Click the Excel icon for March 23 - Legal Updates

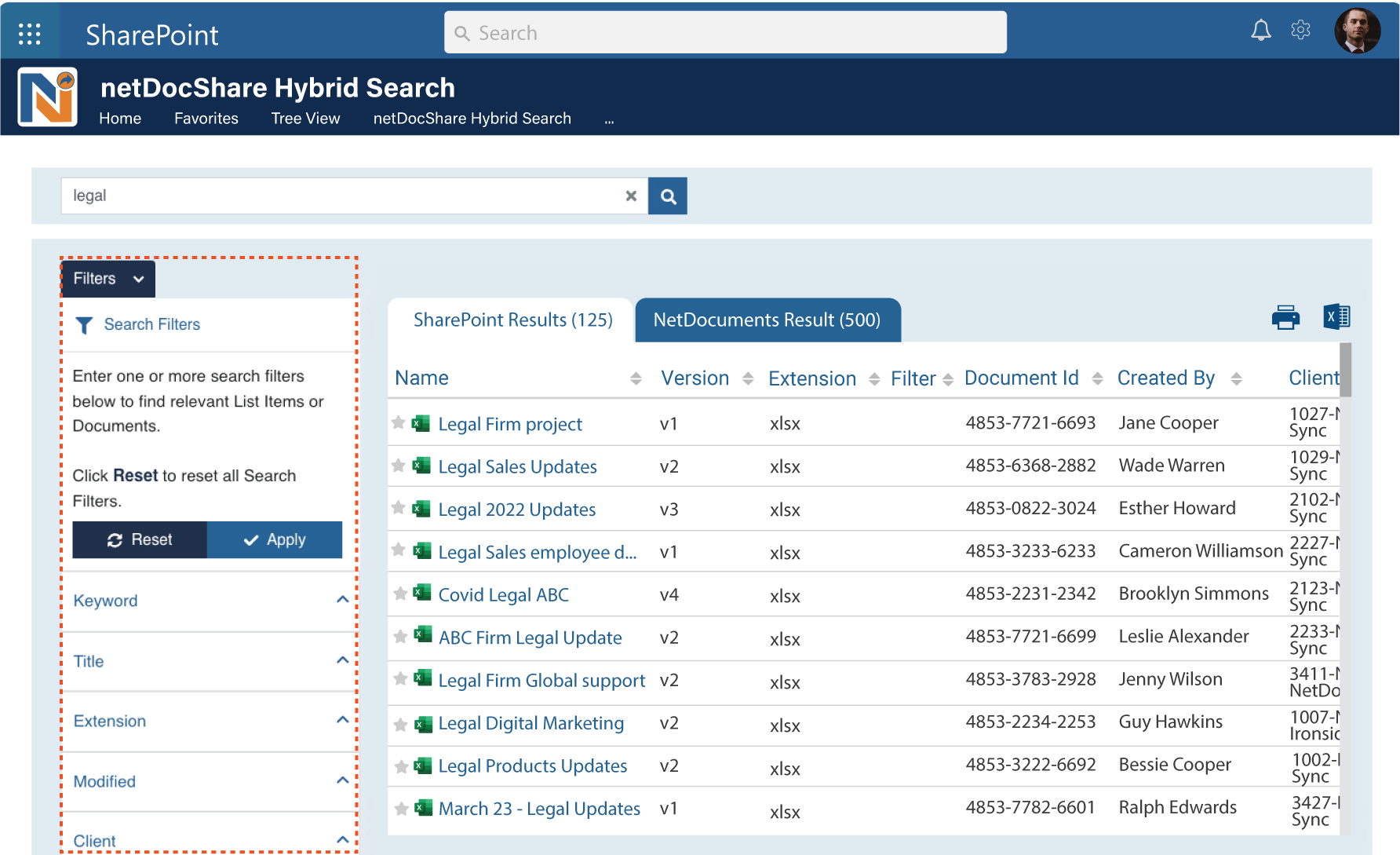coord(424,807)
